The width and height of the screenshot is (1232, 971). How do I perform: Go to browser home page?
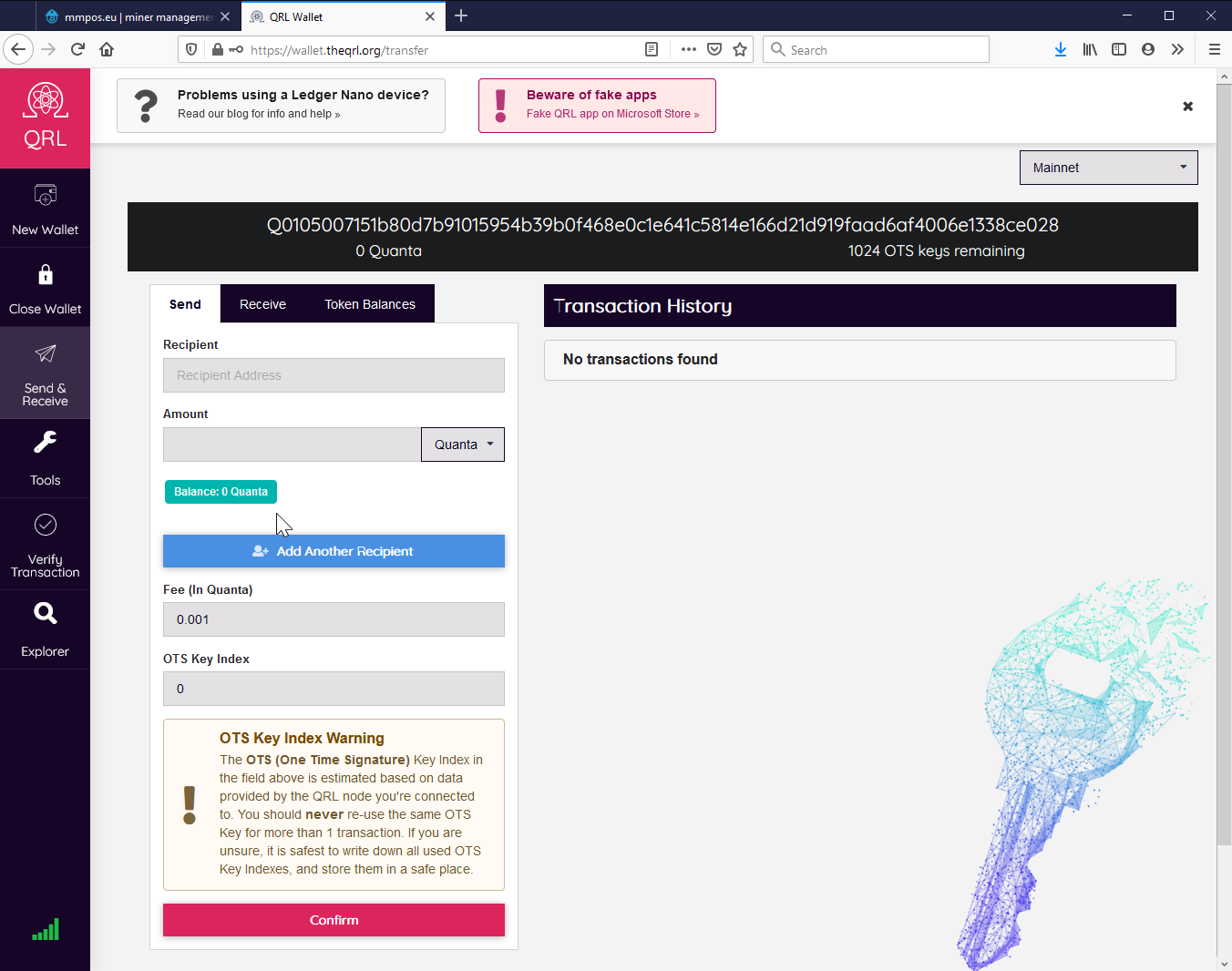[x=107, y=49]
